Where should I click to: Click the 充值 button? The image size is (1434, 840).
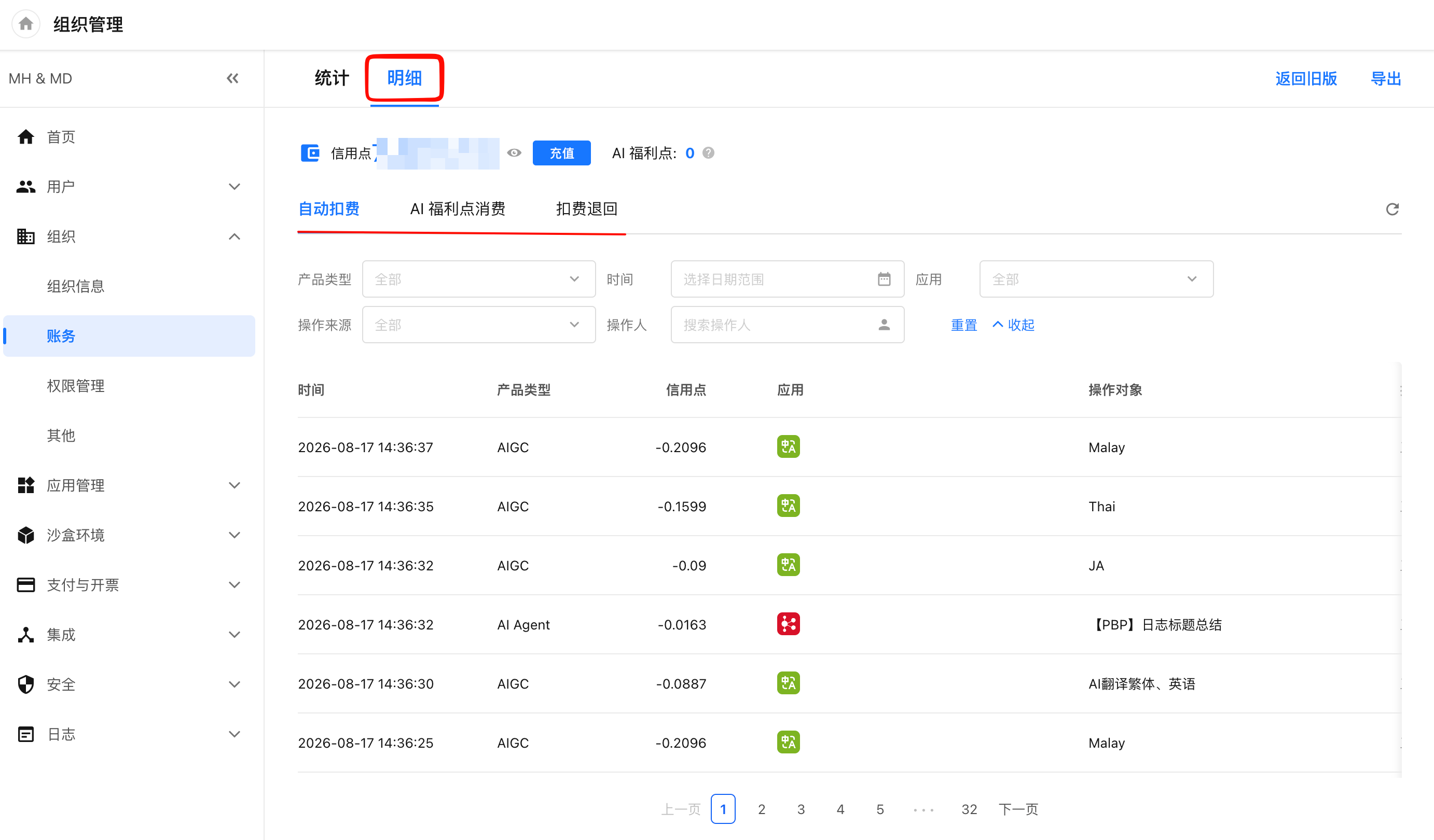point(561,153)
